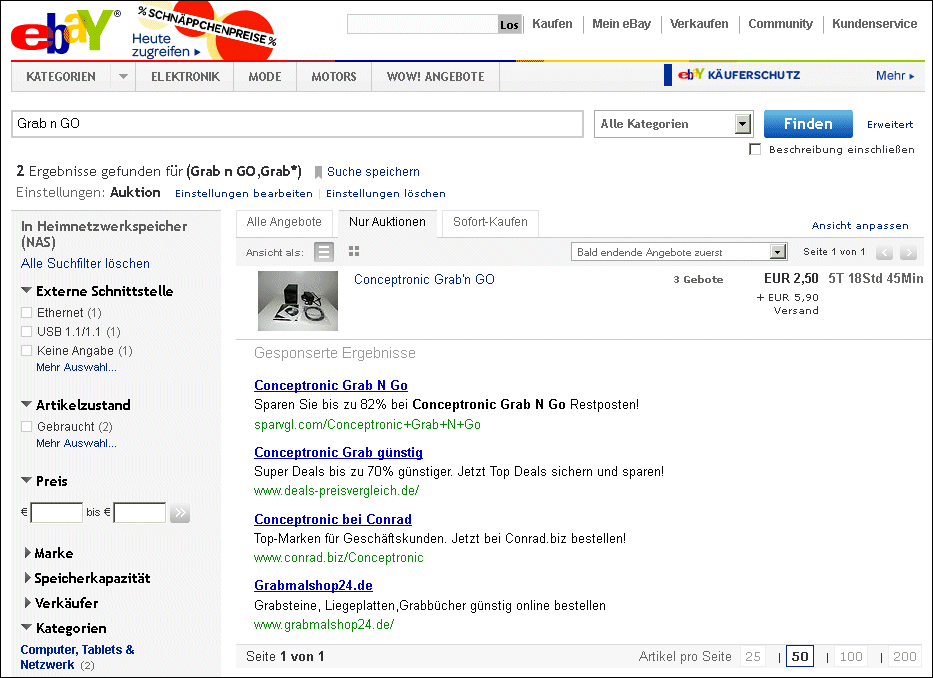
Task: Click the eBay Käuferschutz badge
Action: coord(732,75)
